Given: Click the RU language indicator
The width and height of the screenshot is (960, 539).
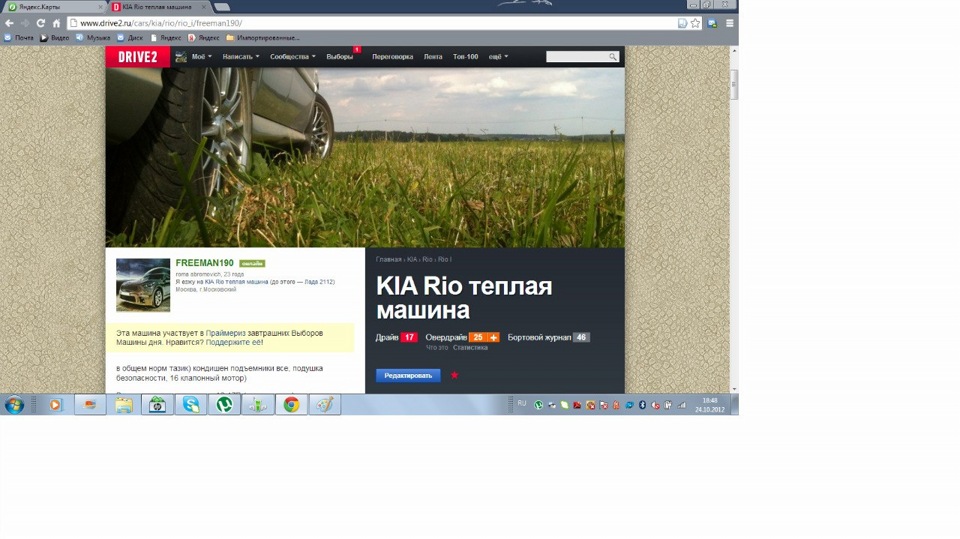Looking at the screenshot, I should (x=522, y=403).
